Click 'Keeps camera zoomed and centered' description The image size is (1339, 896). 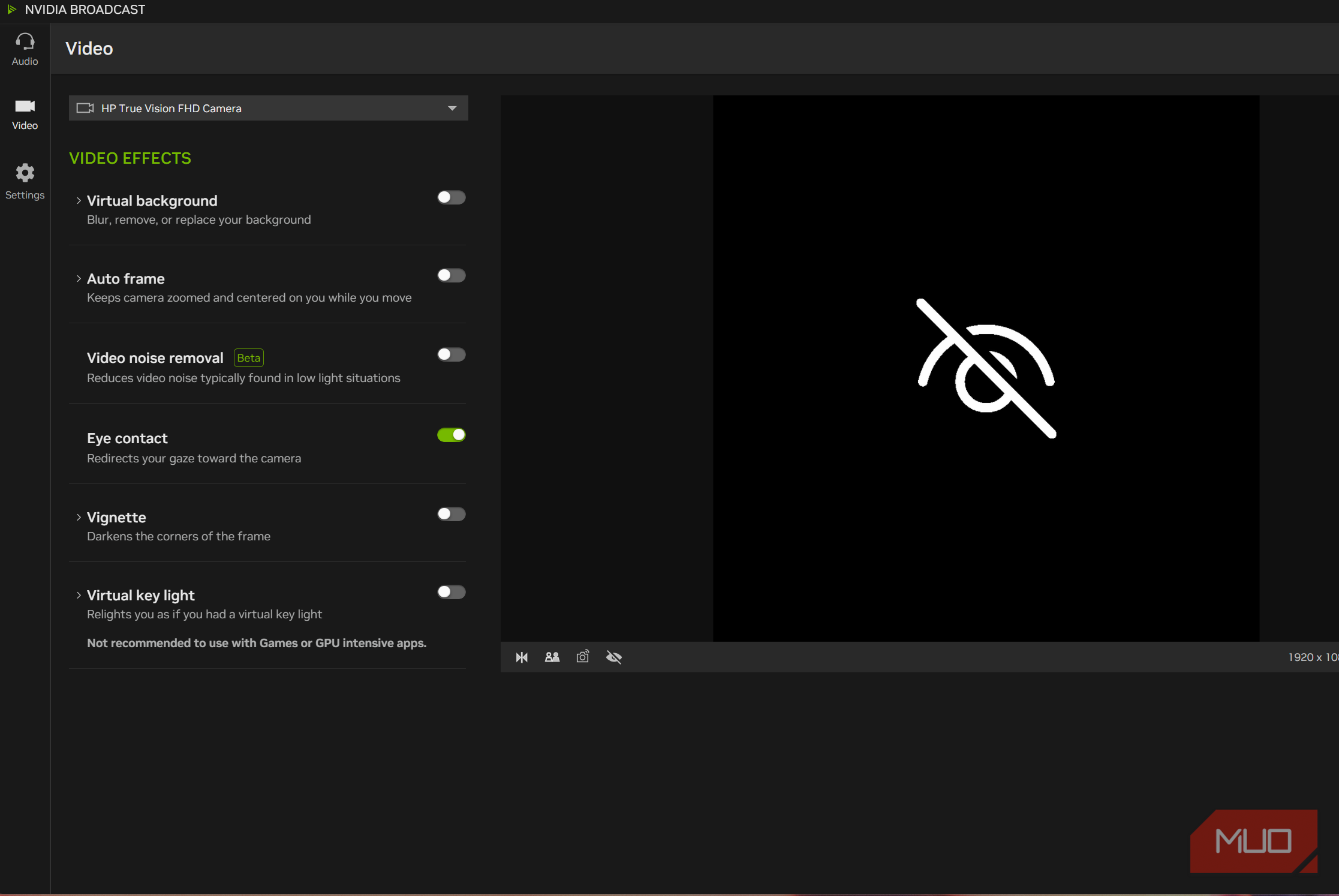(x=249, y=297)
